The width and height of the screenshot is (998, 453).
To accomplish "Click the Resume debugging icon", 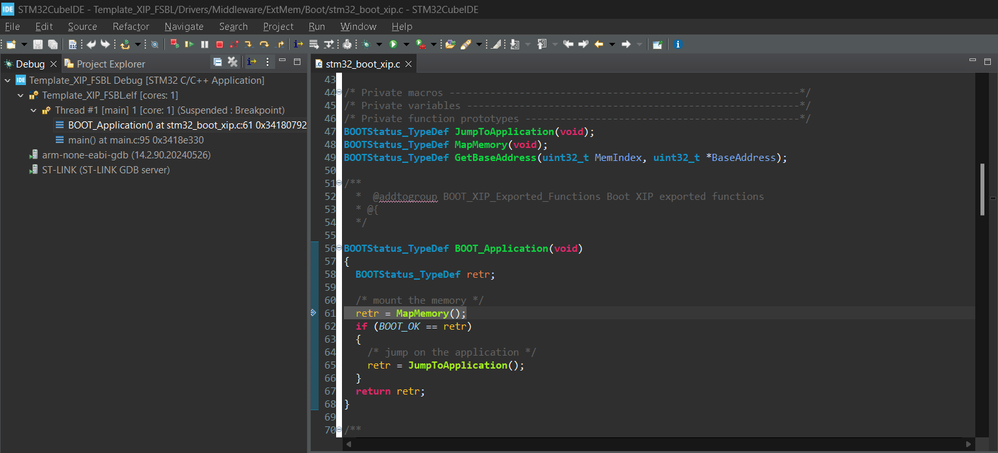I will click(190, 44).
